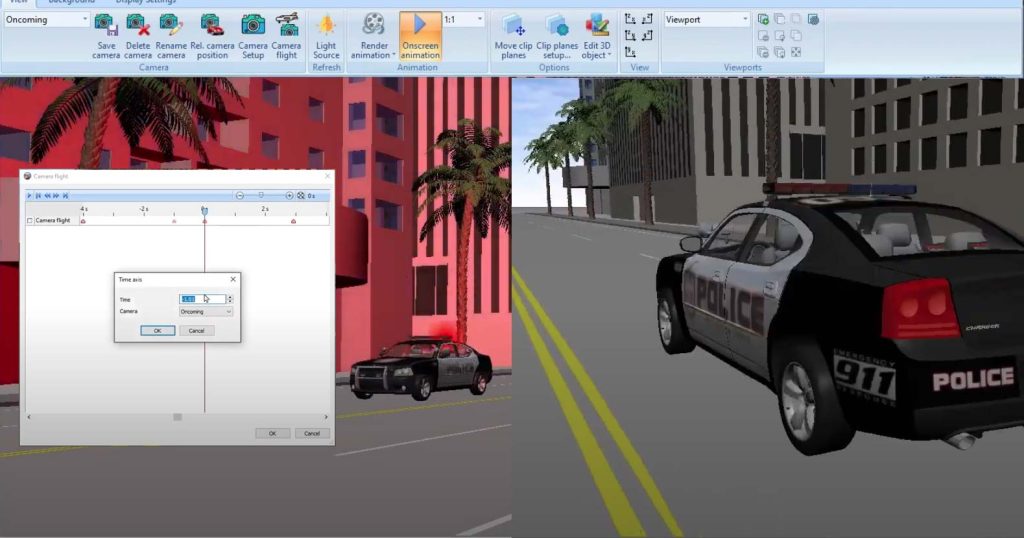The width and height of the screenshot is (1024, 538).
Task: Click the fast-forward button in Camera flight toolbar
Action: (56, 196)
